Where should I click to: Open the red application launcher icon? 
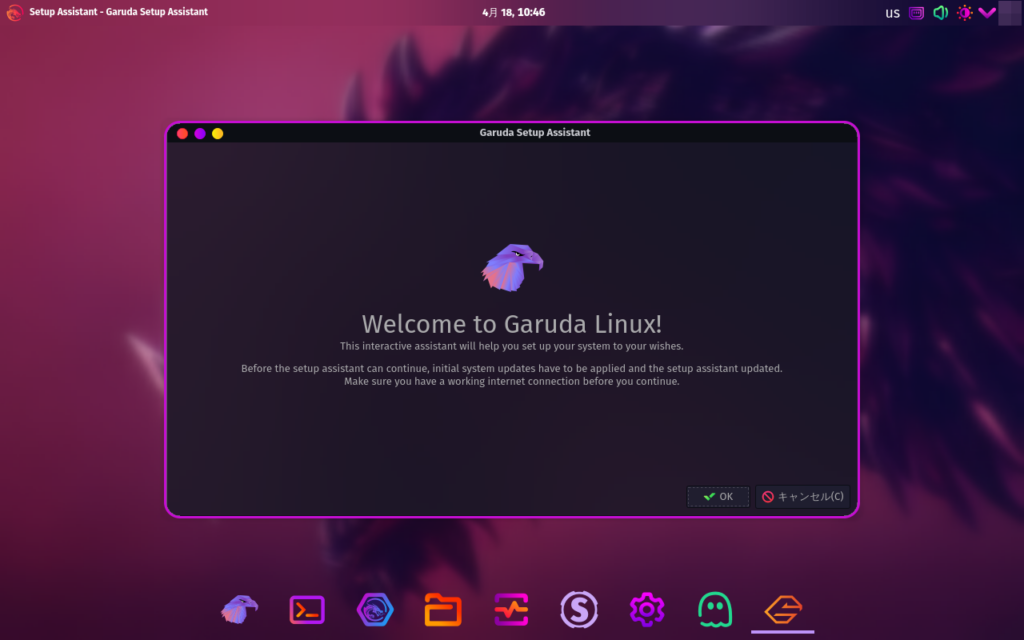14,13
